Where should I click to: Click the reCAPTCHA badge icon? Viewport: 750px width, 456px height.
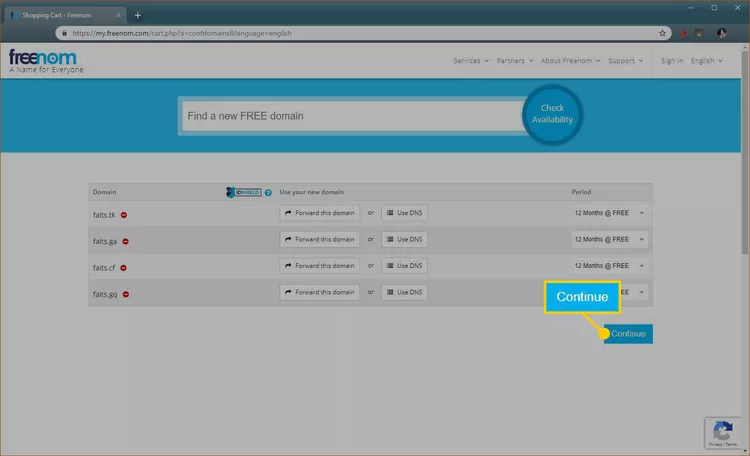click(x=721, y=432)
